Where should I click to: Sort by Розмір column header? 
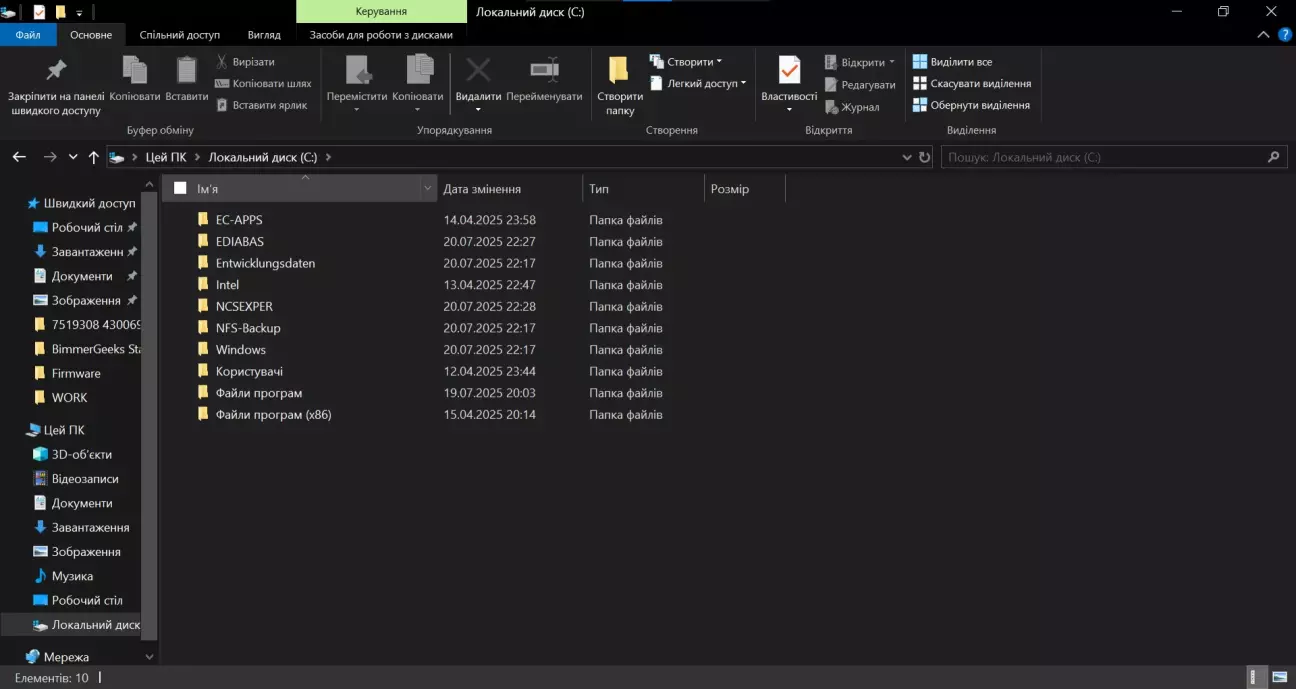[x=744, y=188]
